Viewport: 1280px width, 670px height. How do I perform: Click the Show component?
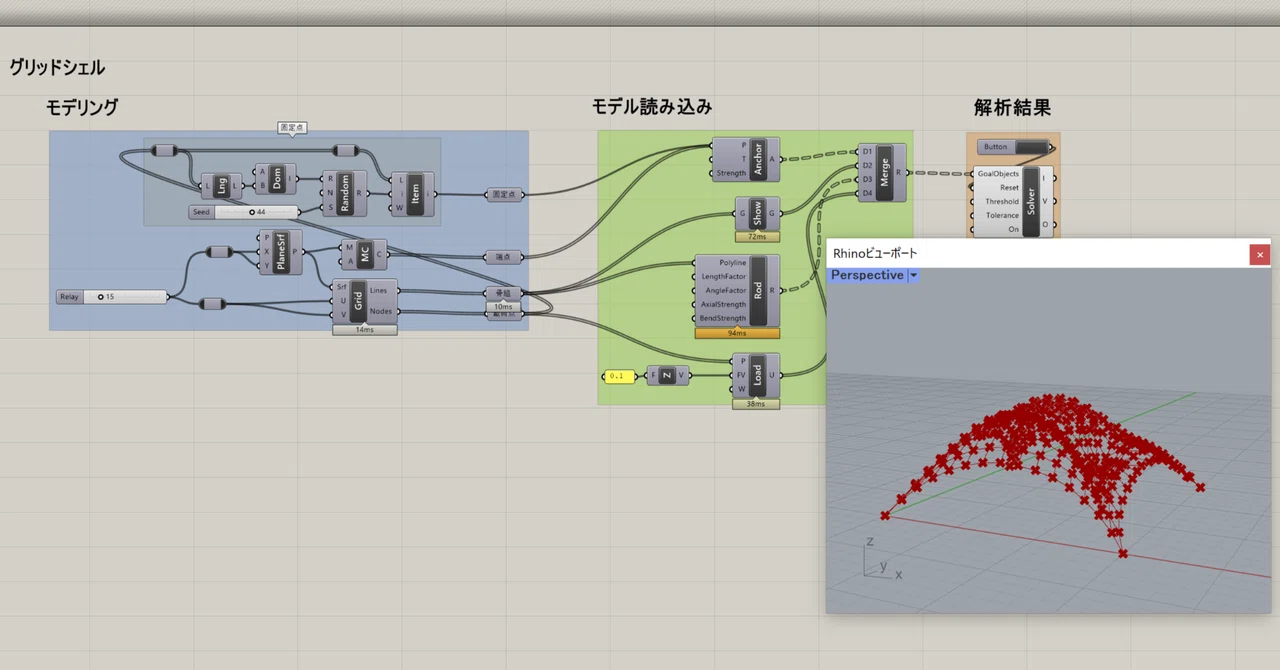757,213
